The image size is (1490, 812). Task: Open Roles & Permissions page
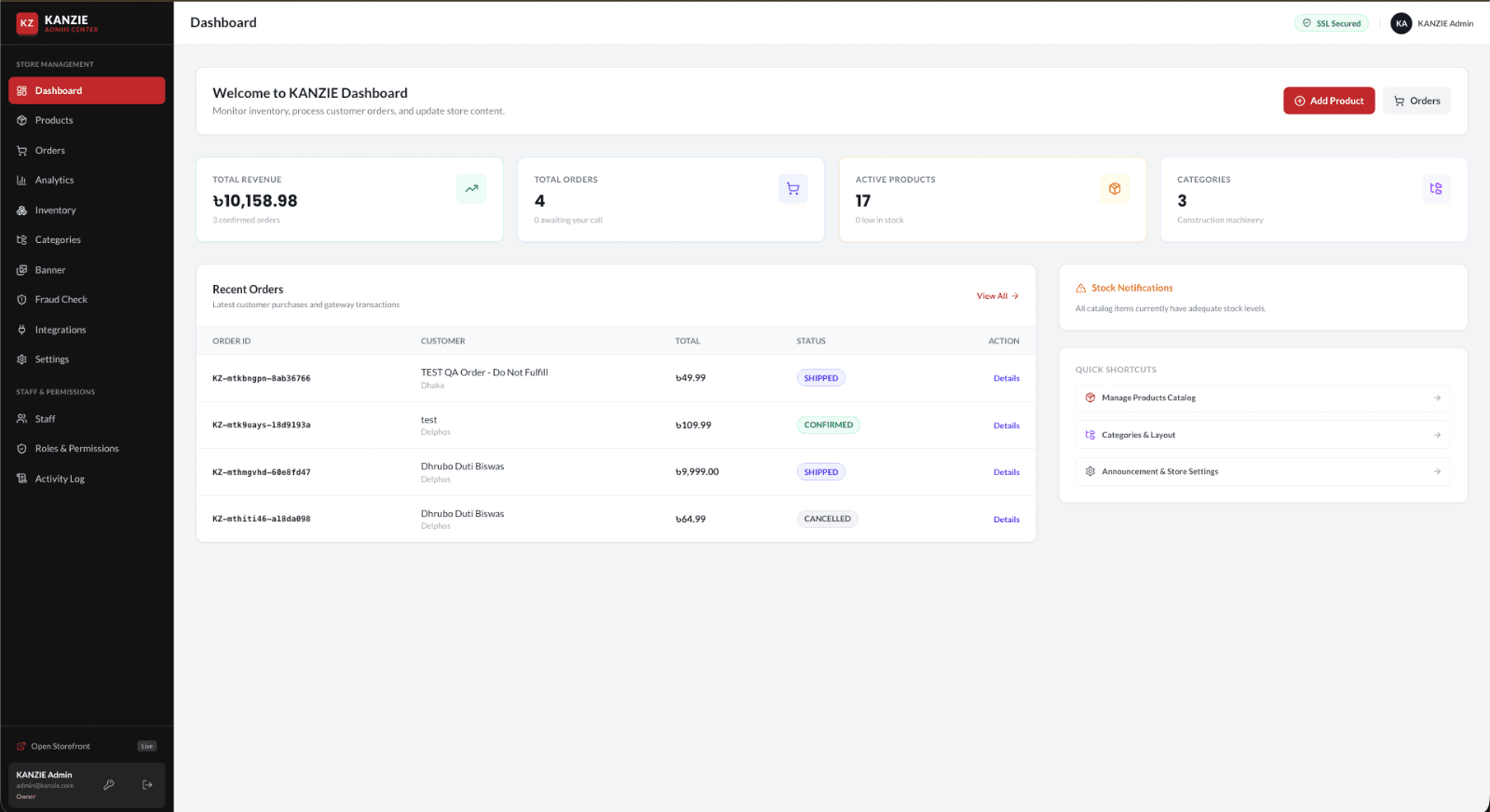click(87, 449)
